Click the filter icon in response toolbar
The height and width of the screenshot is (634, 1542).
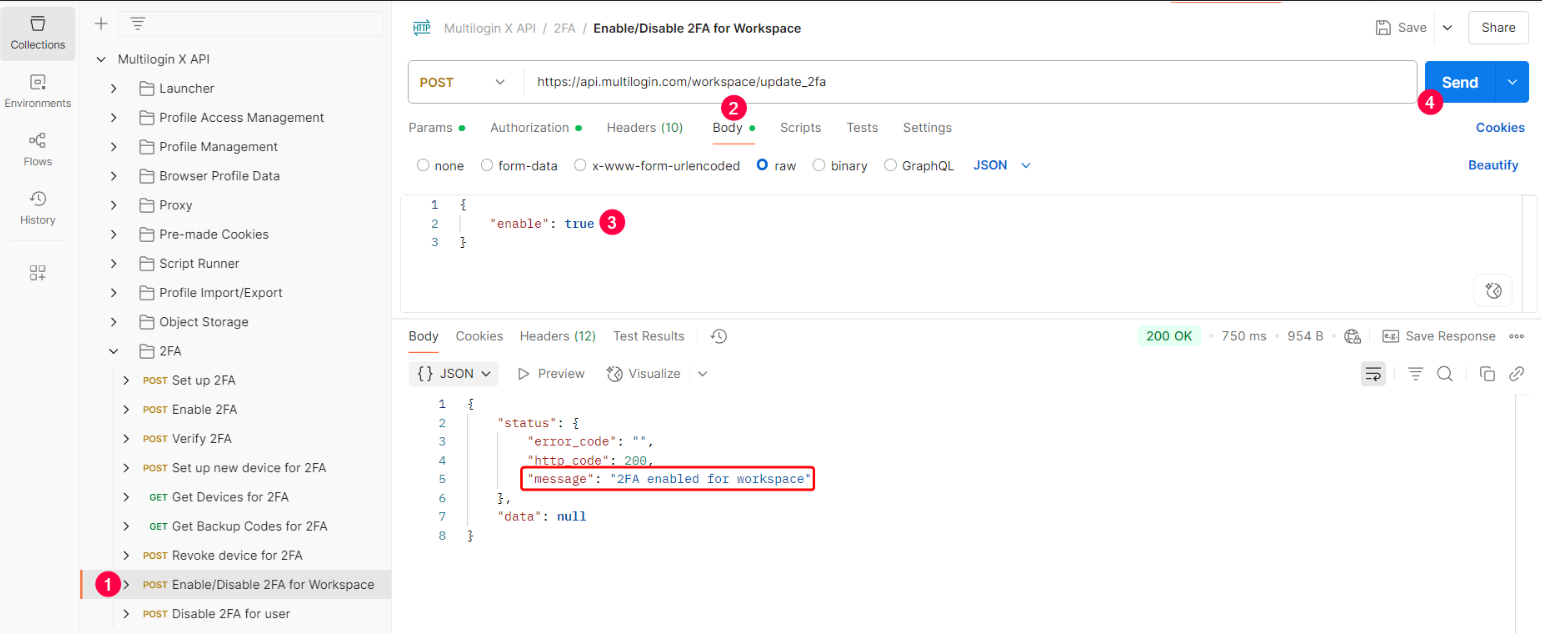click(x=1415, y=373)
